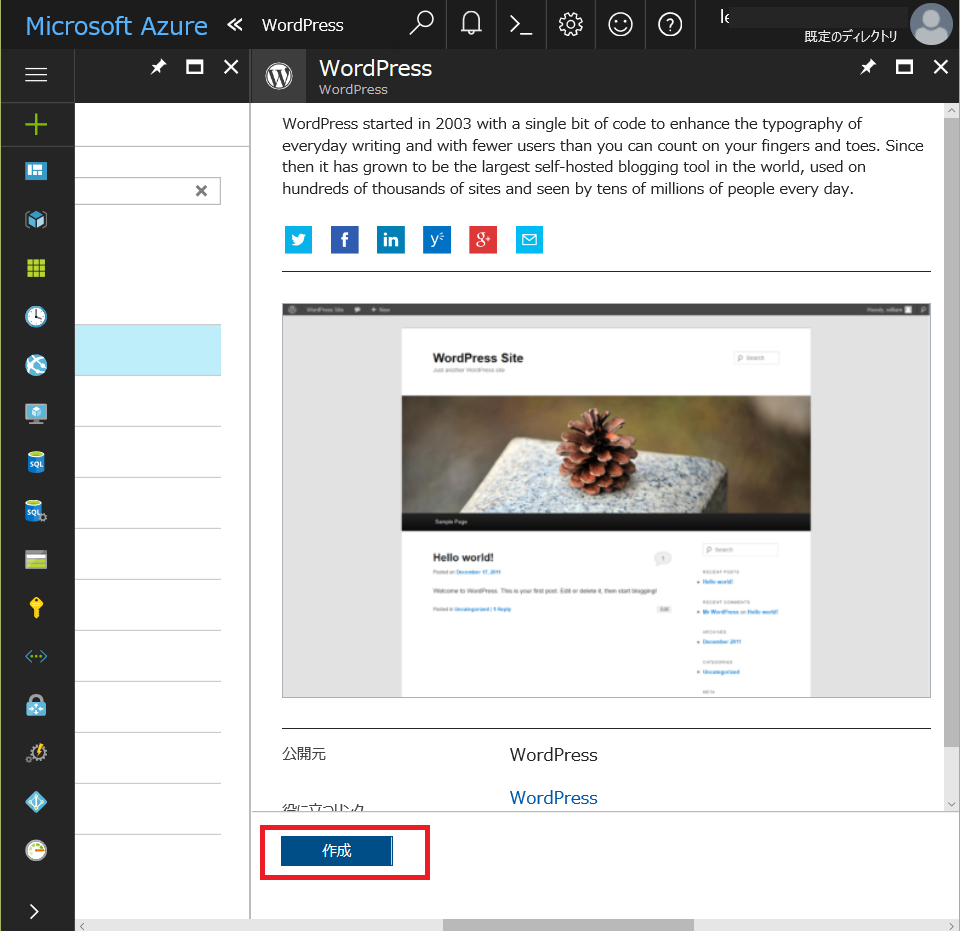Maximize the left search blade
Image resolution: width=960 pixels, height=931 pixels.
pos(195,67)
